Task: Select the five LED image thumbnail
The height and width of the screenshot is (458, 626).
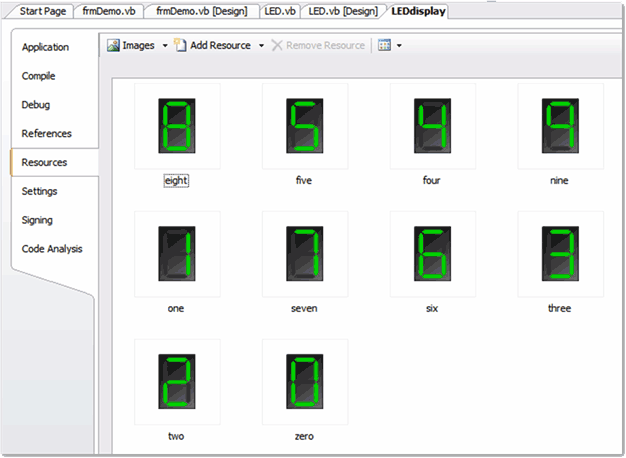Action: click(305, 126)
